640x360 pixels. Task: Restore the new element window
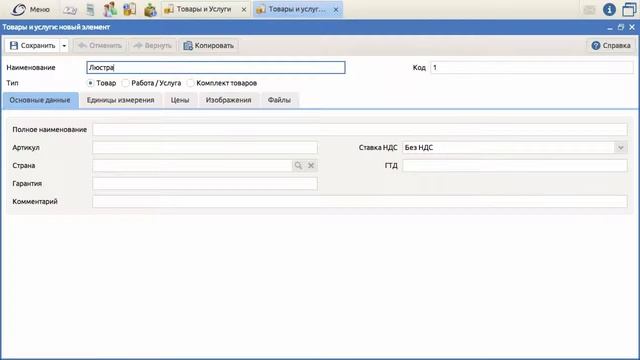coord(621,27)
